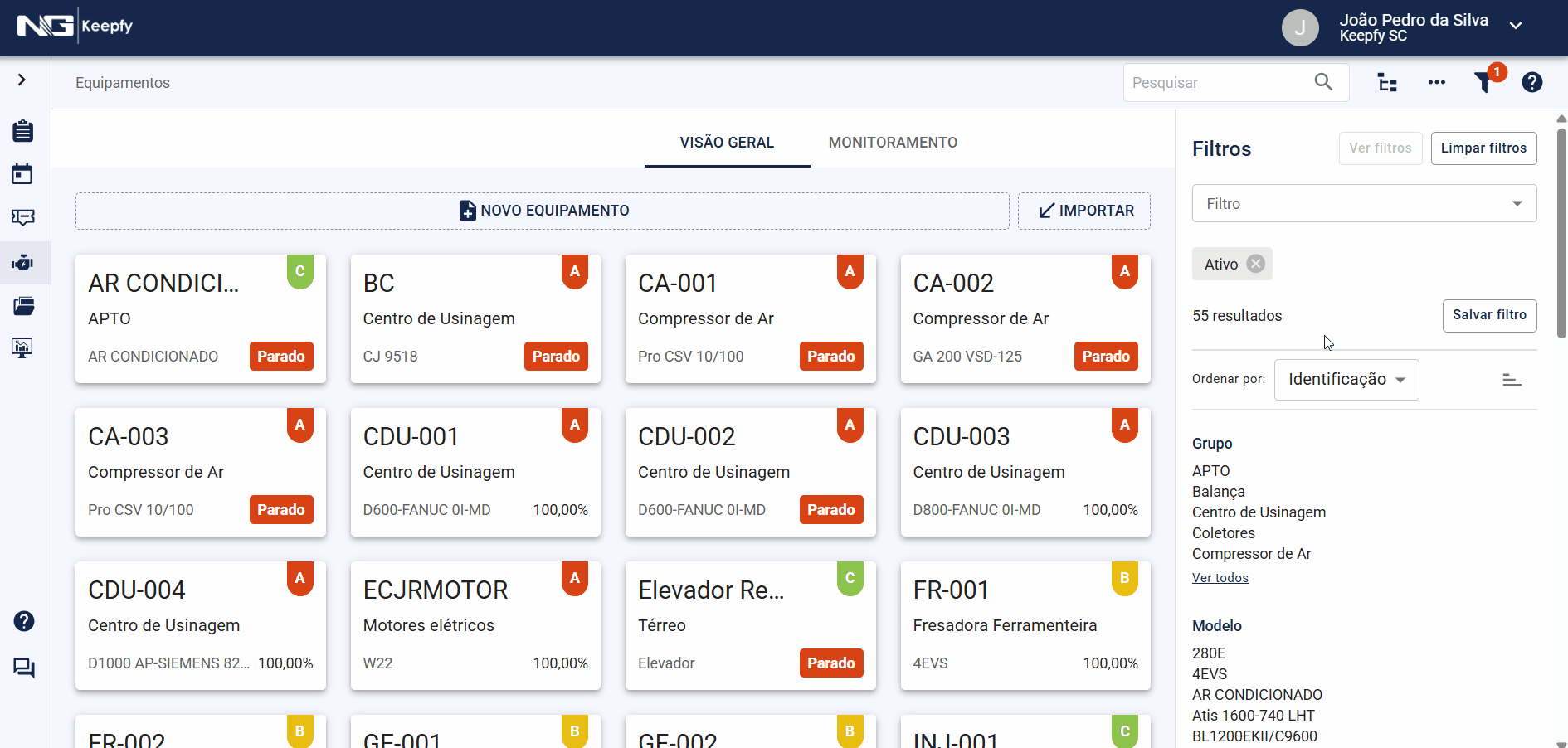Expand the user account menu chevron
Screen dimensions: 1568x748
(x=1516, y=26)
